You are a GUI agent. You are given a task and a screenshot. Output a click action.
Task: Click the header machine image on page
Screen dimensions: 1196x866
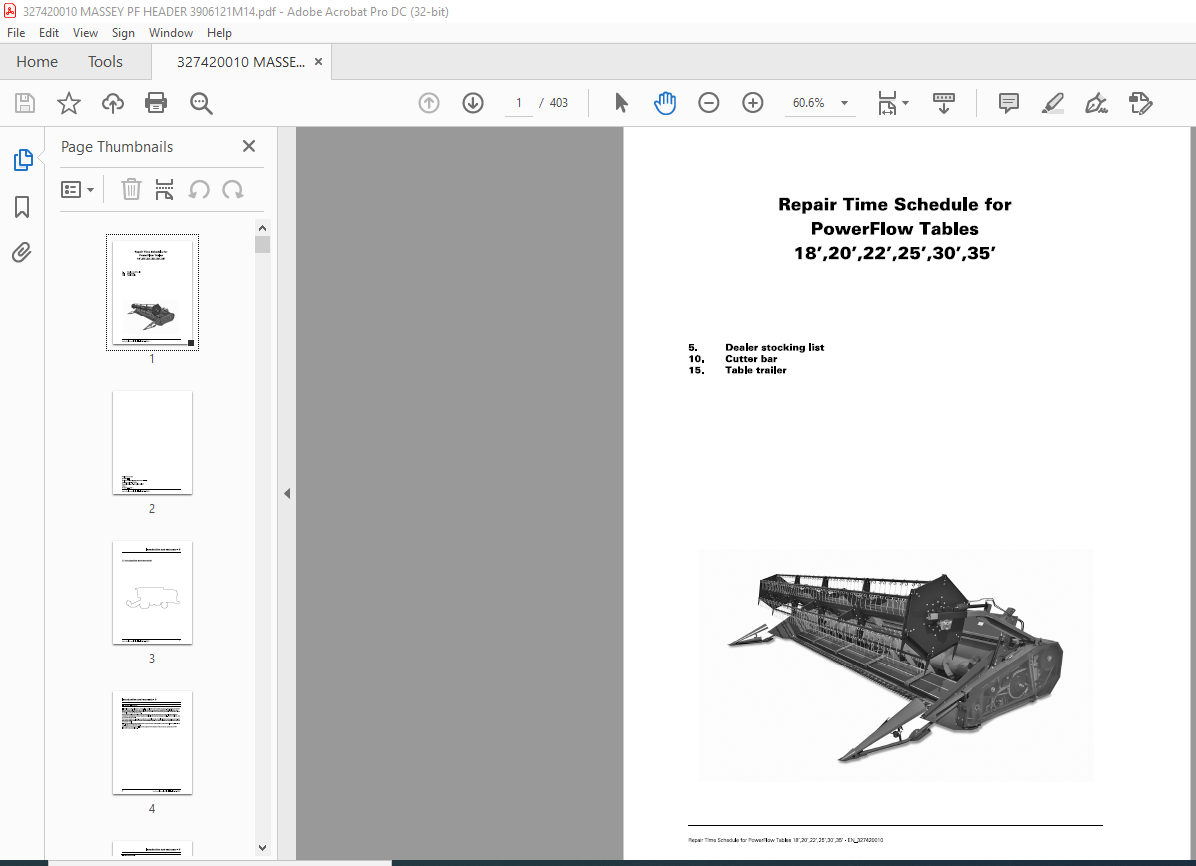pos(896,665)
